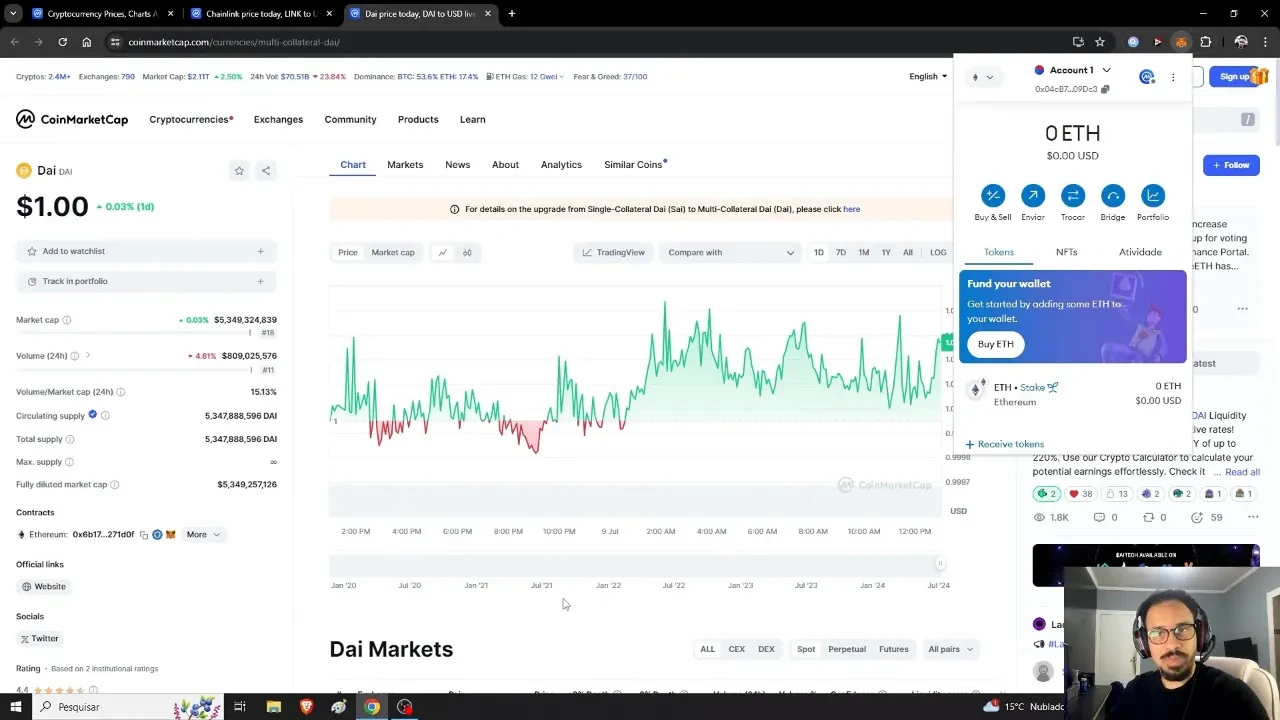The width and height of the screenshot is (1280, 720).
Task: Open English language dropdown
Action: coord(928,76)
